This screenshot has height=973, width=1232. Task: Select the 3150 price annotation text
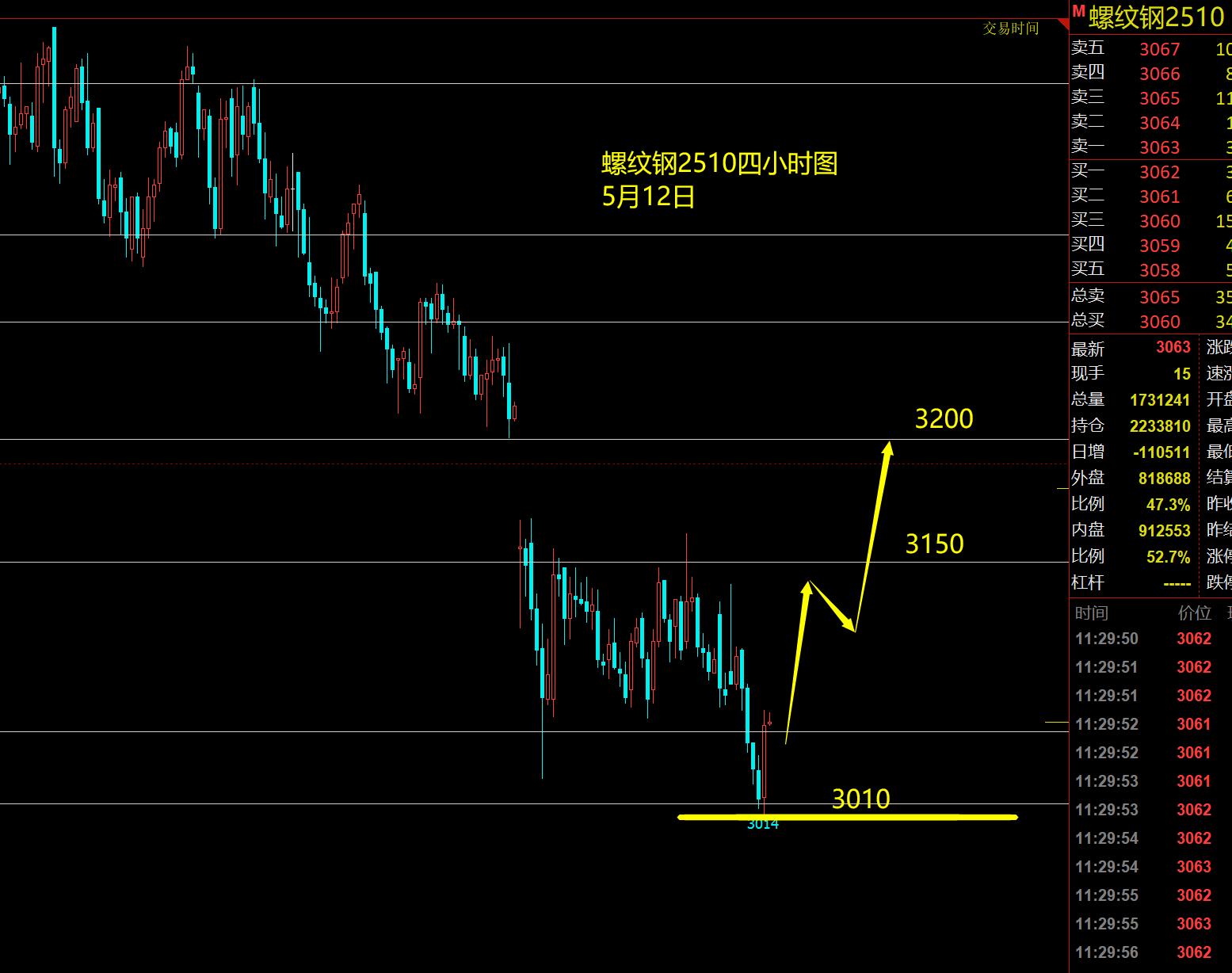tap(934, 544)
